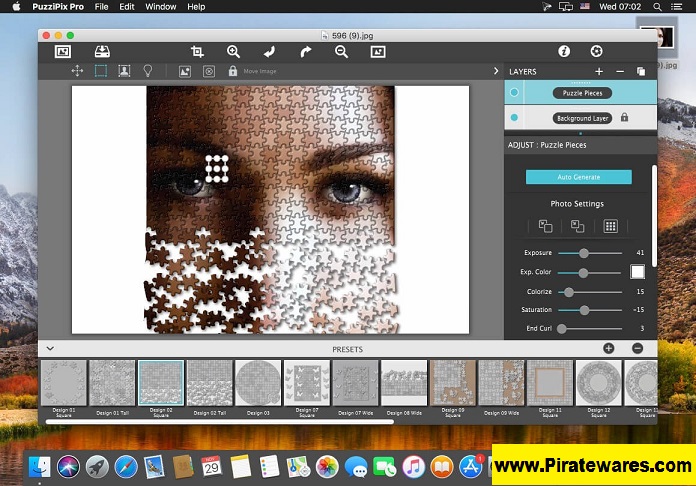Toggle visibility of Puzzle Pieces layer
This screenshot has width=696, height=486.
515,93
